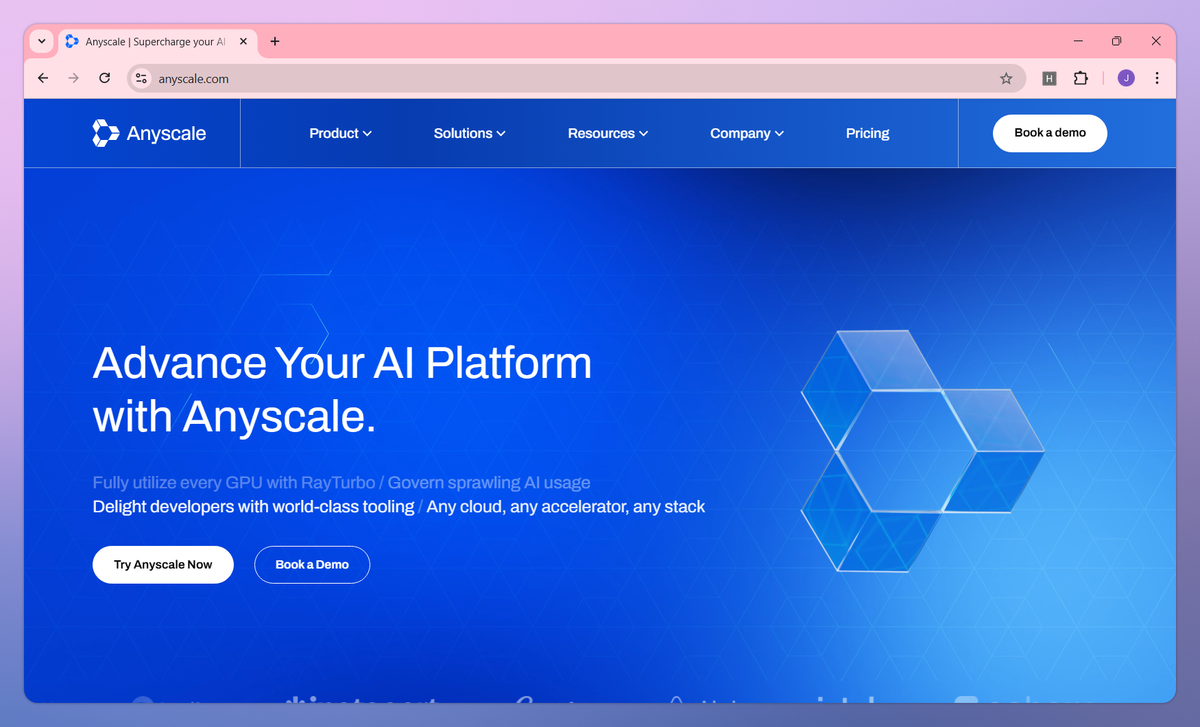Bookmark this page with the star icon
Viewport: 1200px width, 727px height.
(x=1006, y=78)
